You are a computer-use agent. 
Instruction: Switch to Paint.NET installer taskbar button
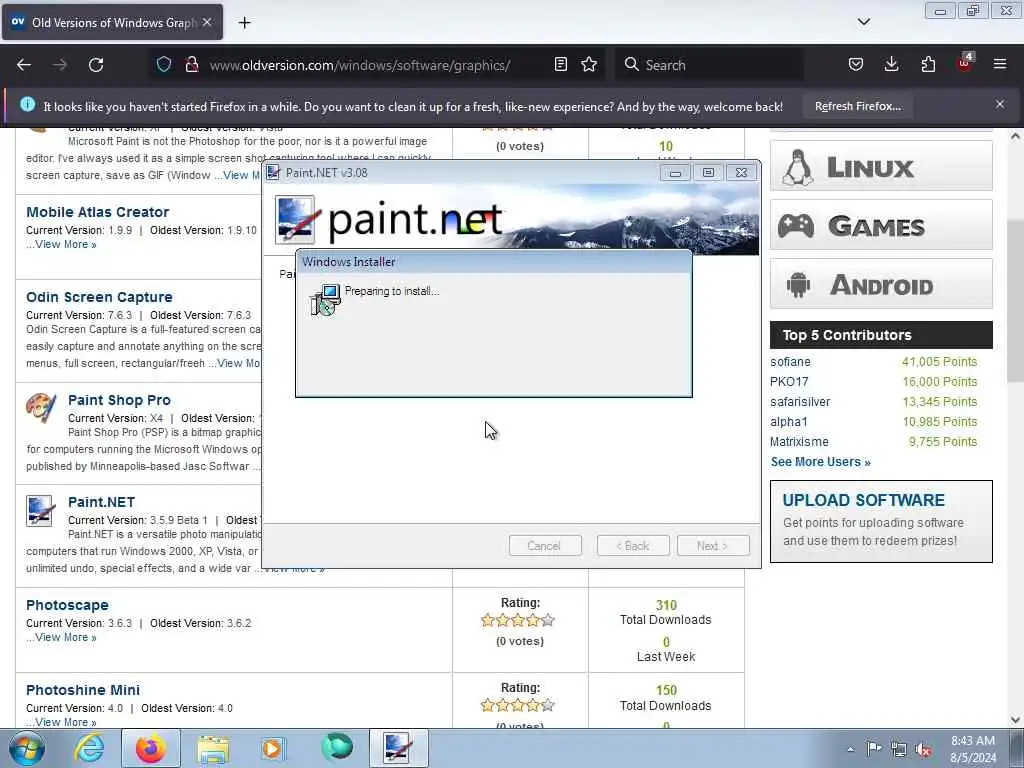(398, 748)
